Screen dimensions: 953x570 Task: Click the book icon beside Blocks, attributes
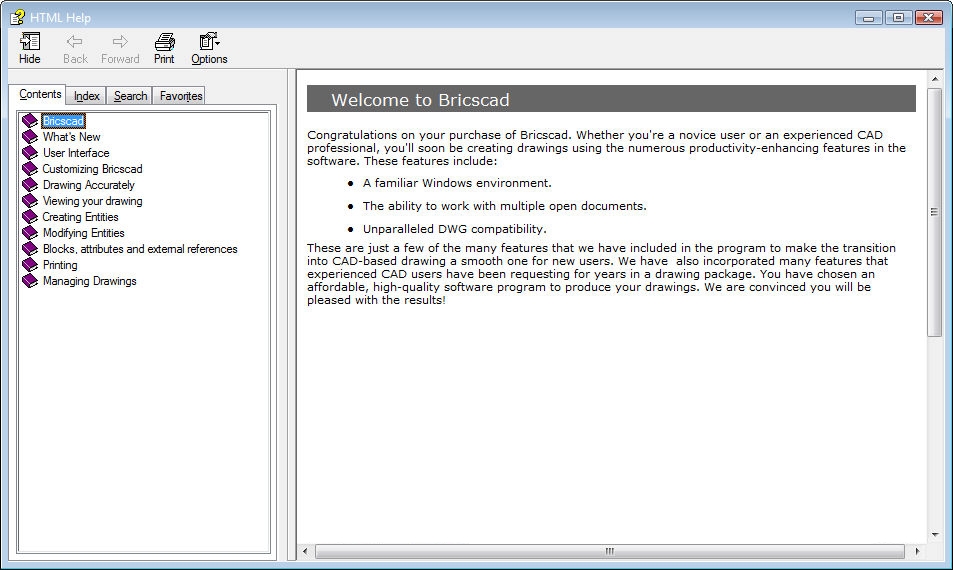[30, 249]
